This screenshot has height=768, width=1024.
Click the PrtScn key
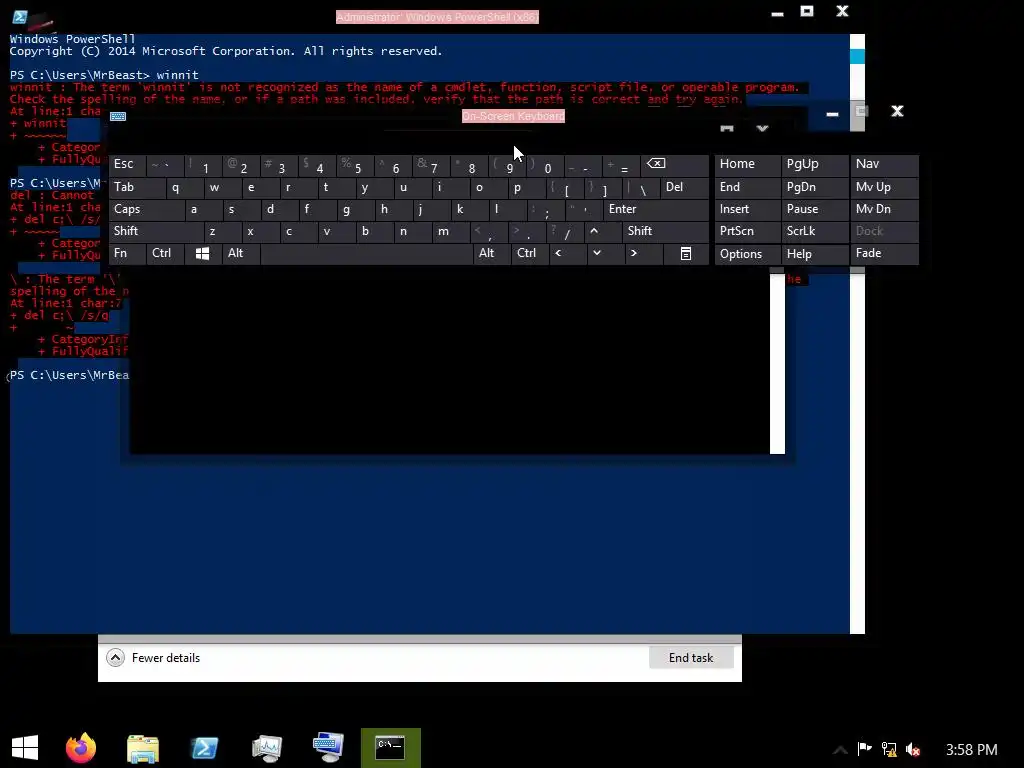coord(747,231)
